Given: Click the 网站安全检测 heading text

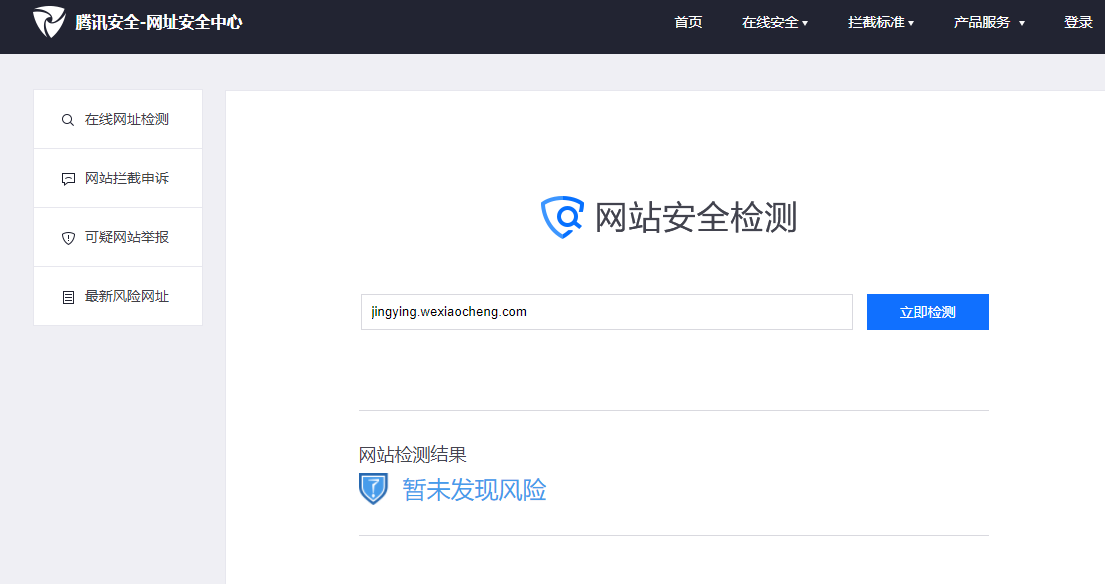Looking at the screenshot, I should [696, 217].
